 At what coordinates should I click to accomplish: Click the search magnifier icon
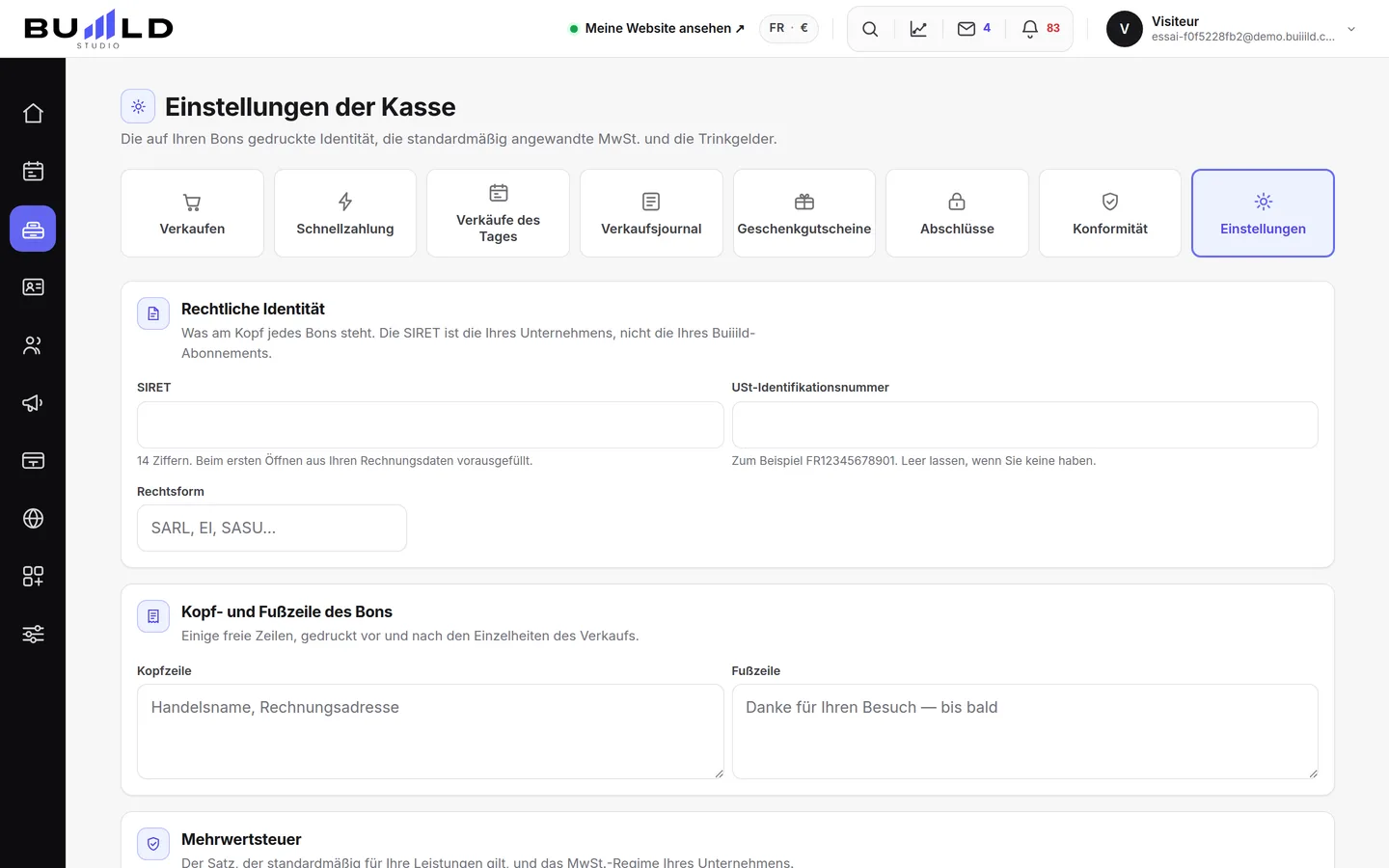tap(870, 29)
